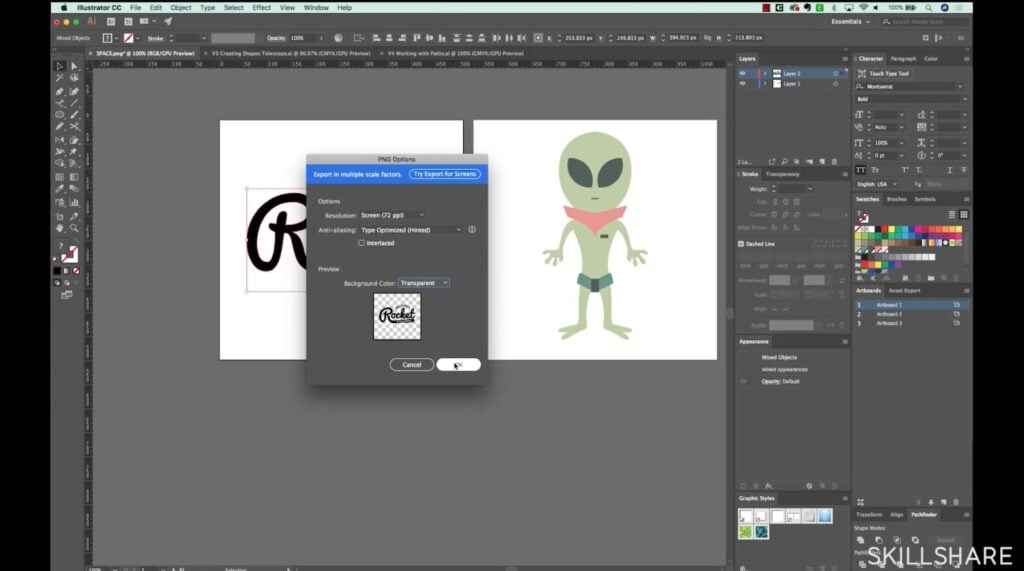1024x571 pixels.
Task: Switch to the Asset Export tab
Action: coord(904,291)
